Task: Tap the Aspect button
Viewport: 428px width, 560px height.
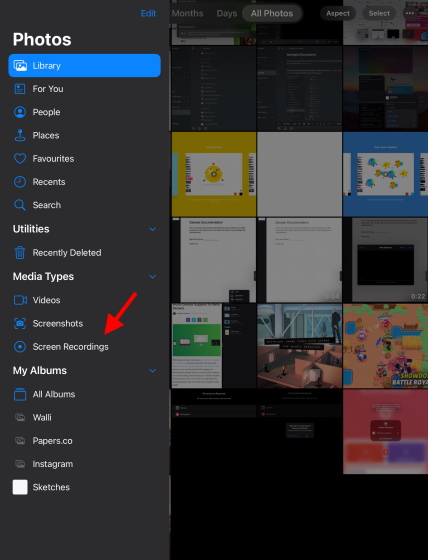Action: [338, 14]
